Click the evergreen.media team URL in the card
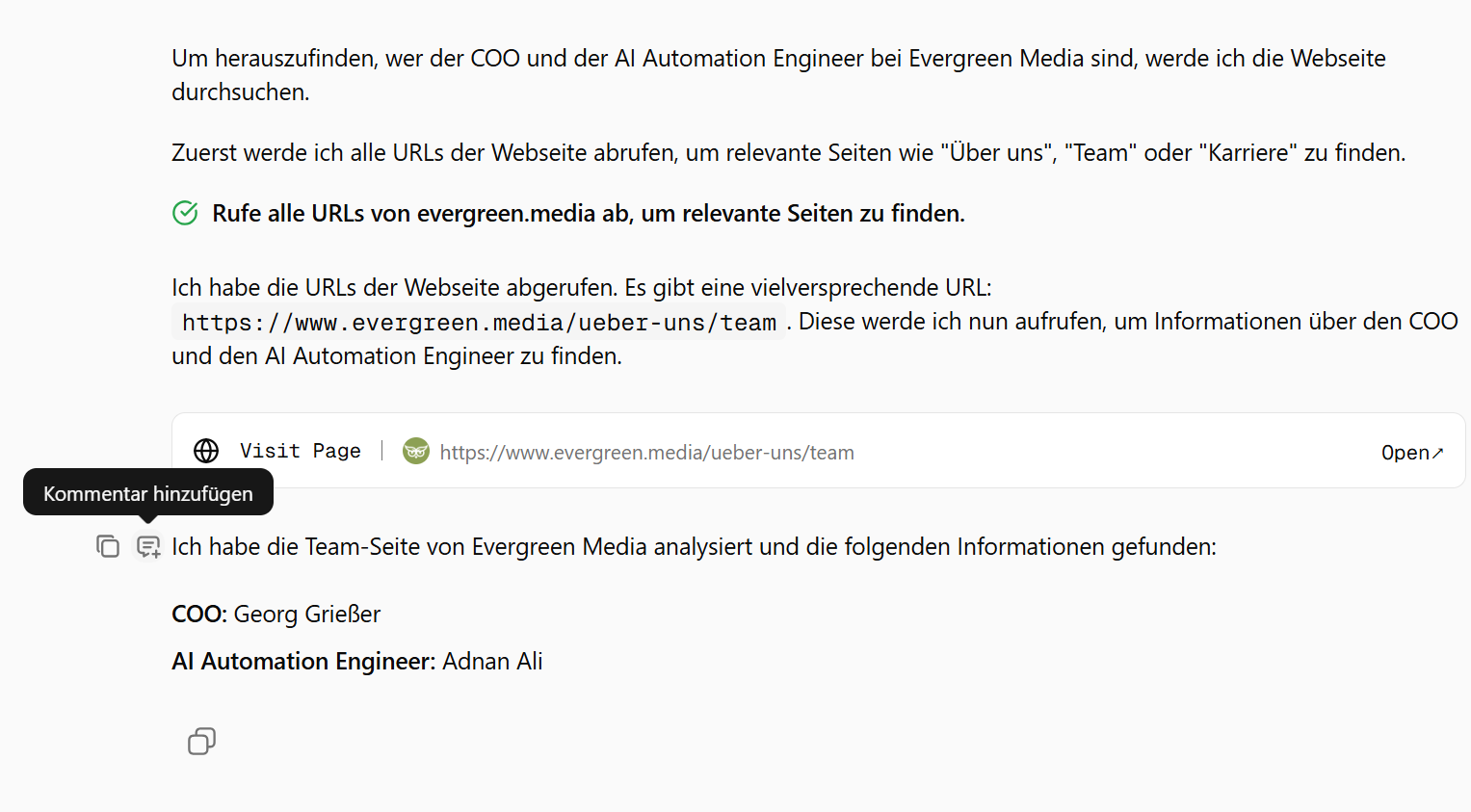The height and width of the screenshot is (812, 1471). (646, 453)
